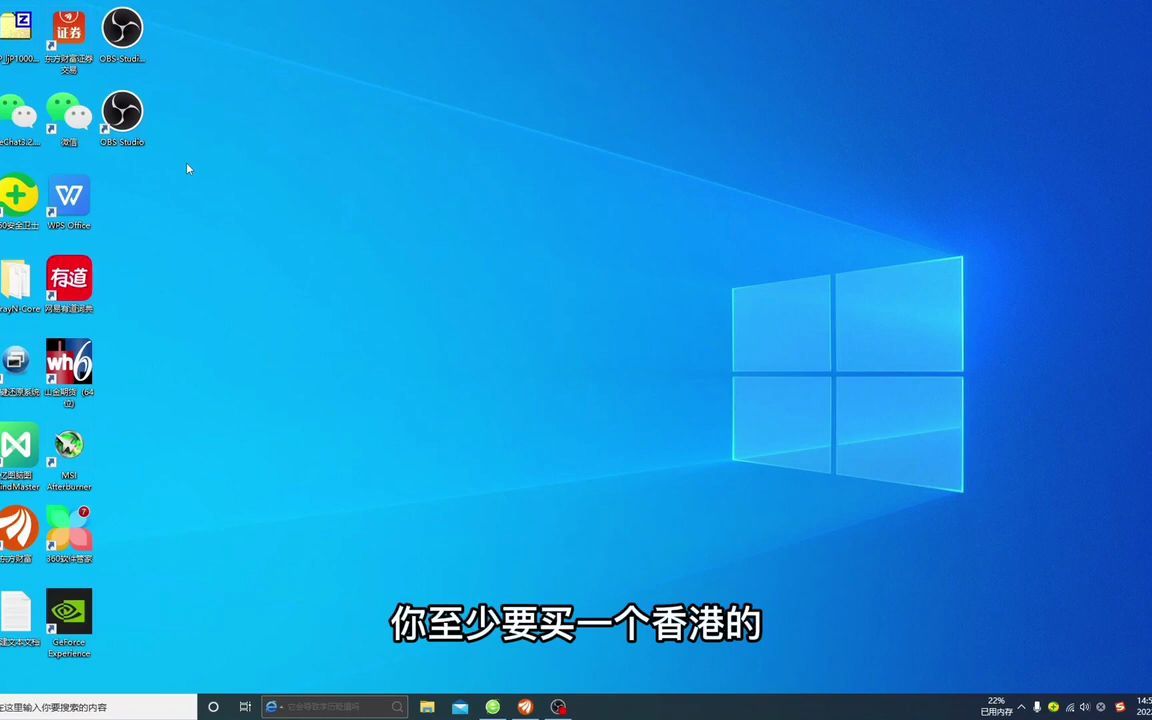The image size is (1152, 720).
Task: Switch to OBS recording icon on taskbar
Action: [558, 707]
